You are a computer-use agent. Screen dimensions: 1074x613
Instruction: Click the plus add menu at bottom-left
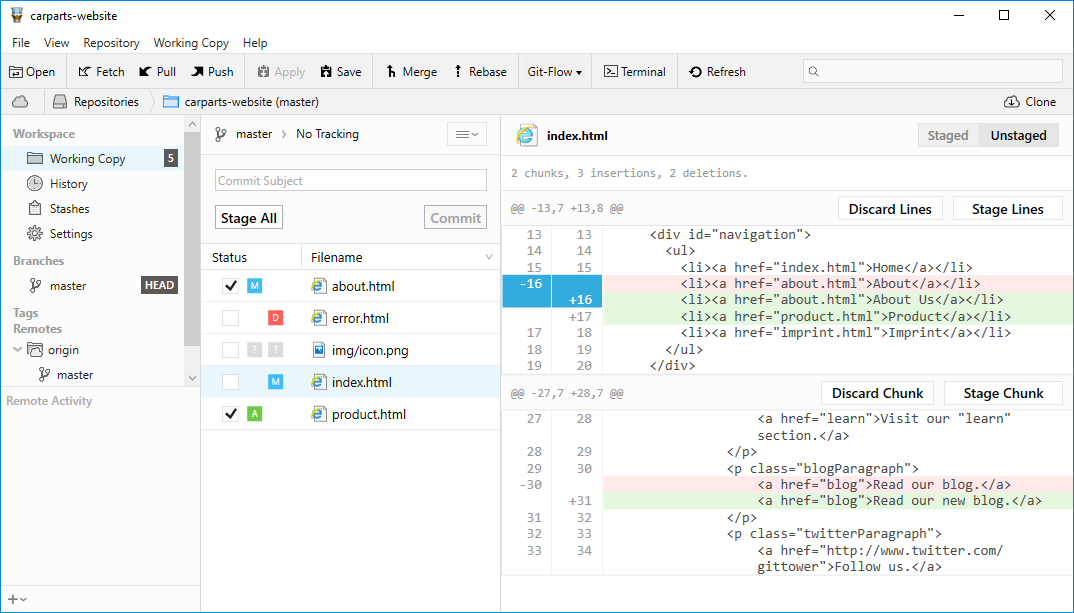pyautogui.click(x=17, y=599)
